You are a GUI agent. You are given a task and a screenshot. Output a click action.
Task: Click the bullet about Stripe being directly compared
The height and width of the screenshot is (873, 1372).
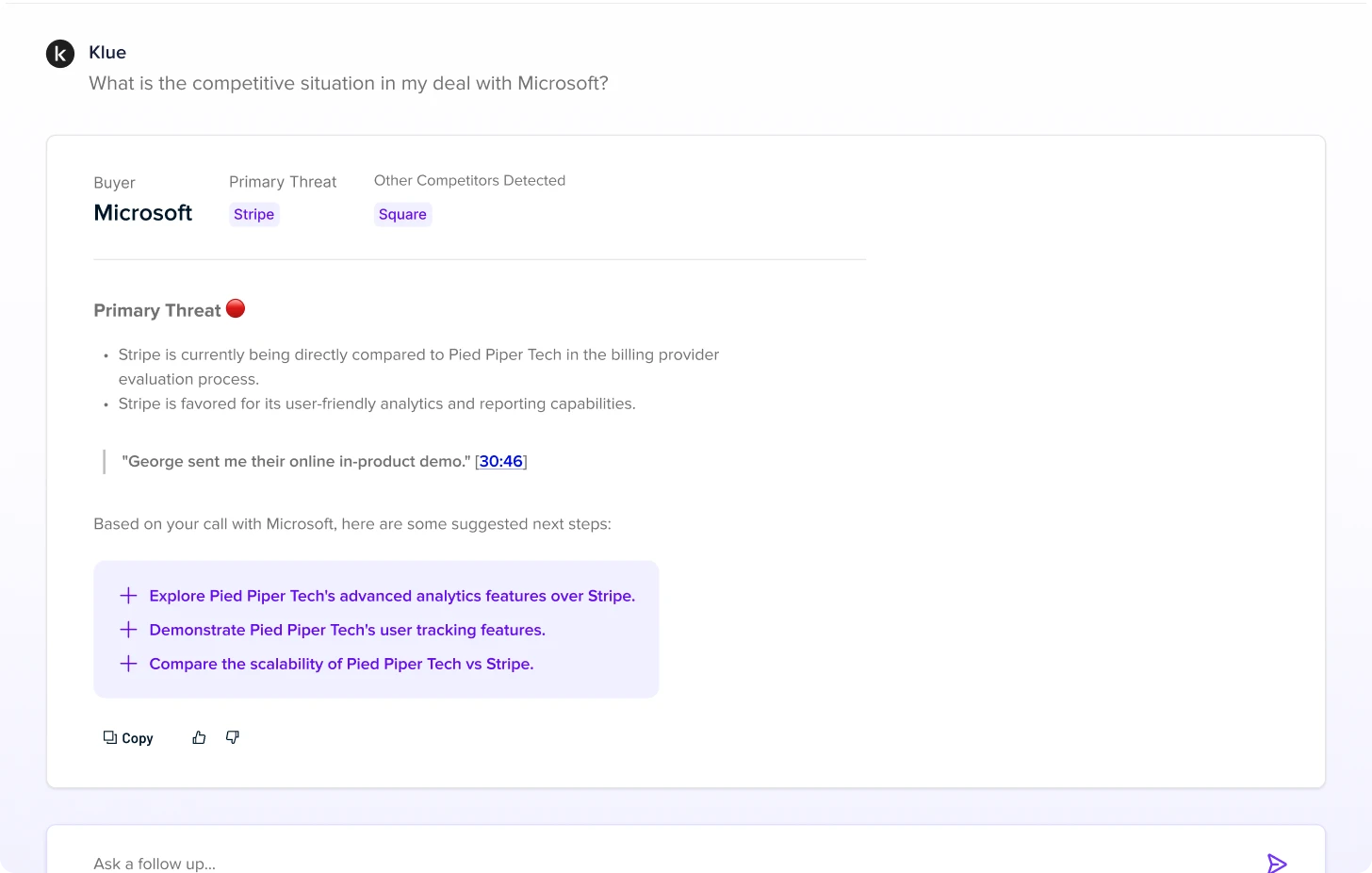418,367
